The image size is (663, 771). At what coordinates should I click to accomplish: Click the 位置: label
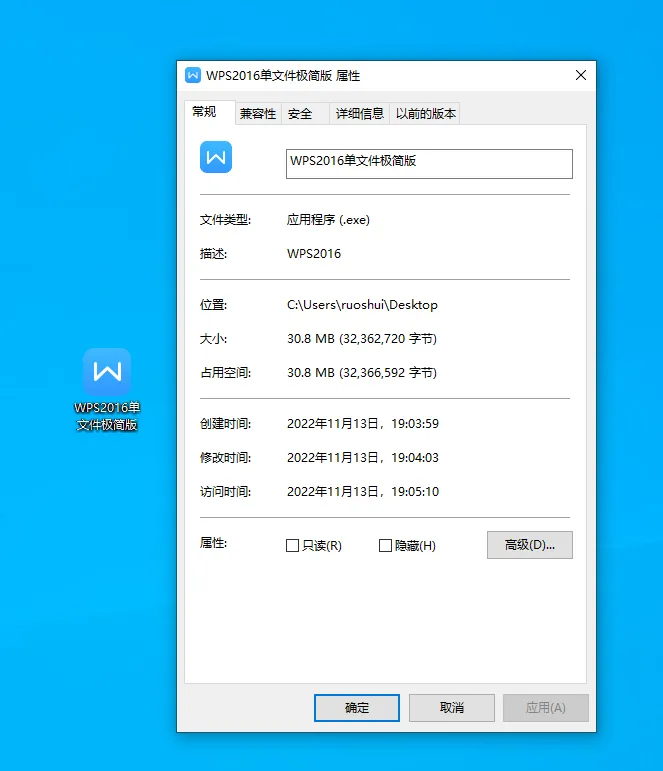click(213, 305)
